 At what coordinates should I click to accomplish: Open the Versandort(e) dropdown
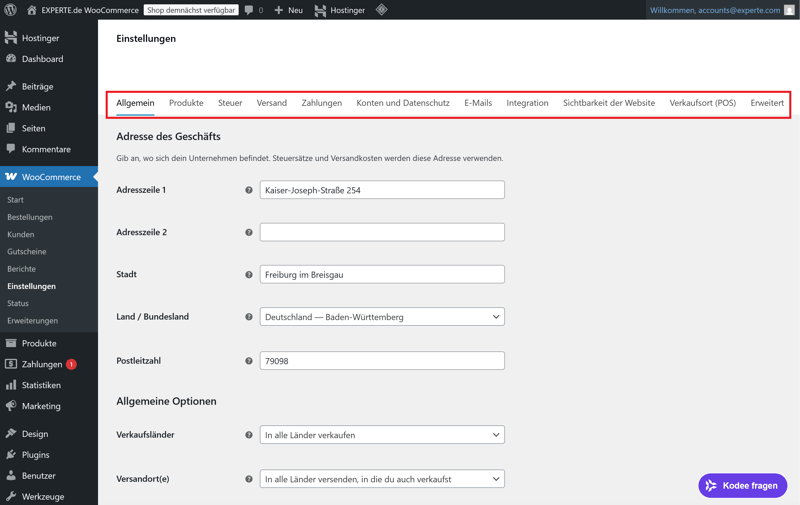[382, 479]
